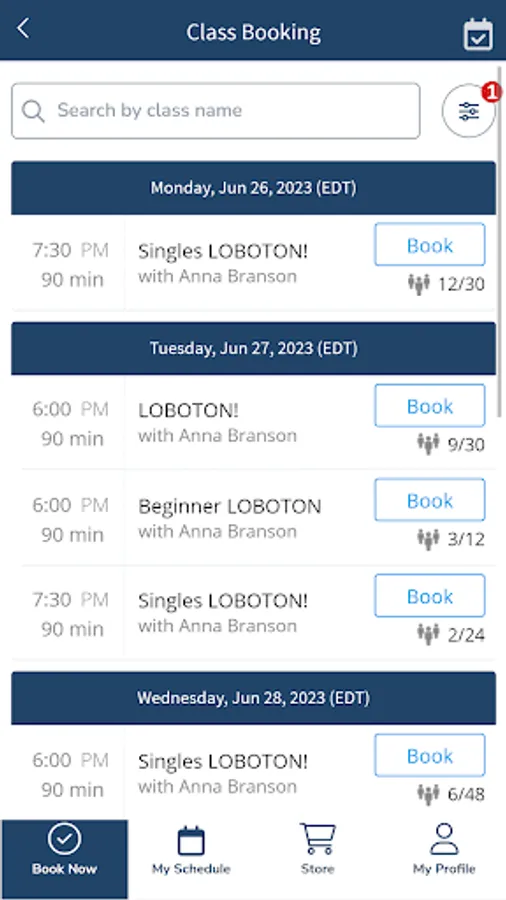Viewport: 506px width, 900px height.
Task: Book Tuesday 6:00 PM LOBOTON! class
Action: [430, 406]
